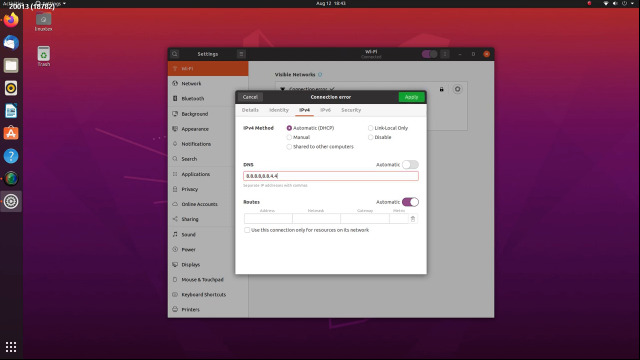Open the Security tab
The width and height of the screenshot is (640, 360).
pos(351,110)
